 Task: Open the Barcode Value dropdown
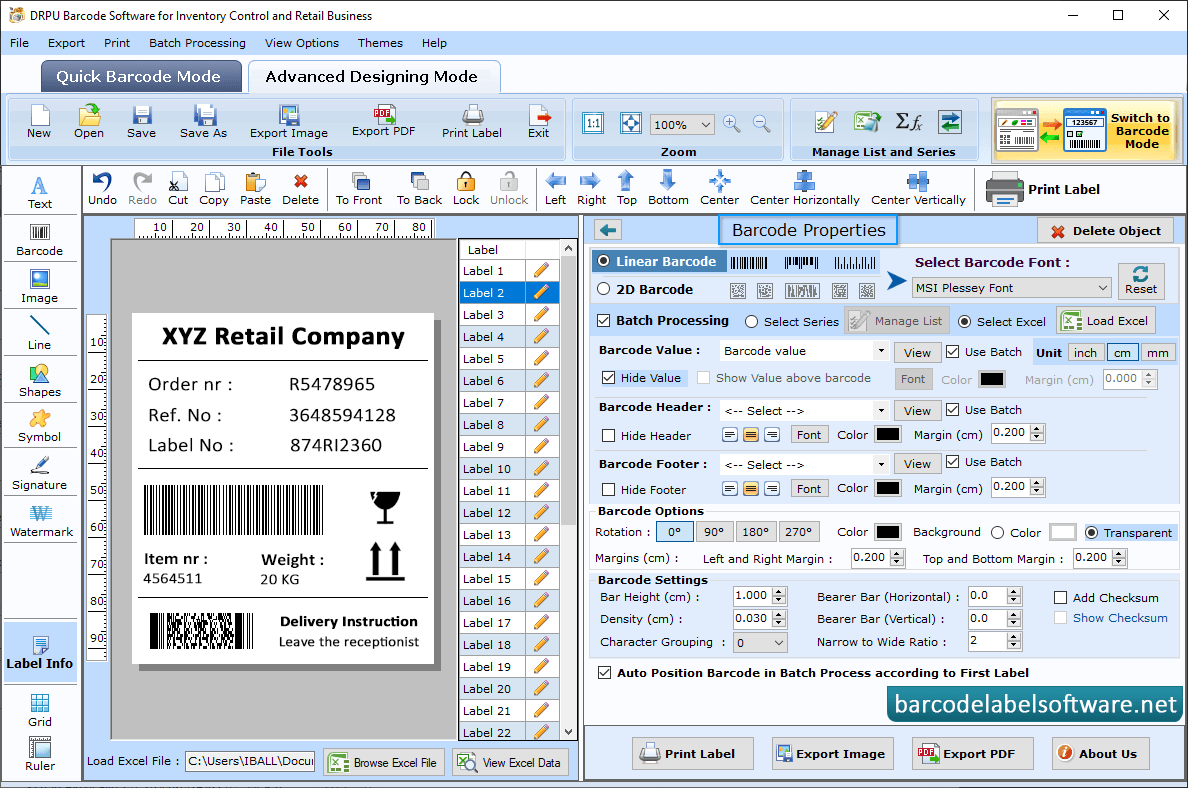pos(880,351)
